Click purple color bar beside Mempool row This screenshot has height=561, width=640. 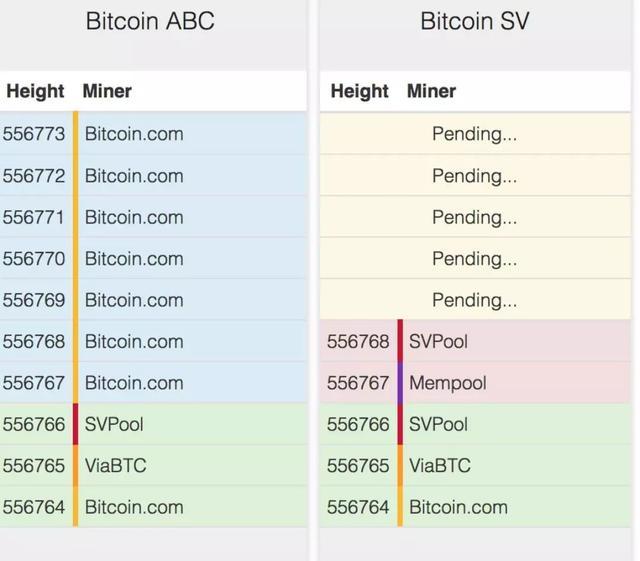(400, 383)
